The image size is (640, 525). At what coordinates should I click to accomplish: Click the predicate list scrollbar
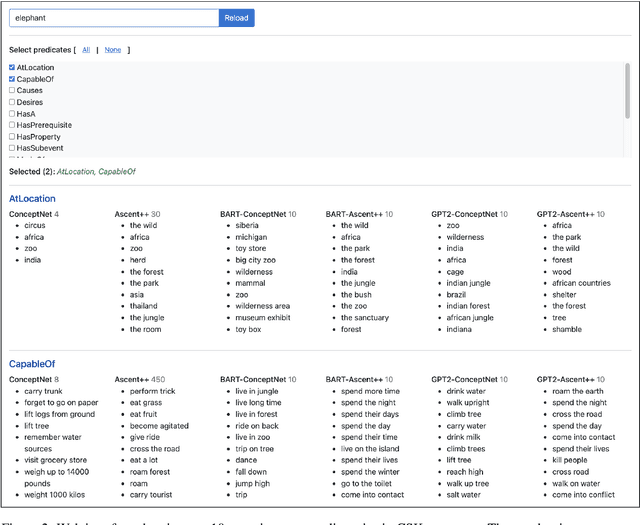tap(625, 90)
